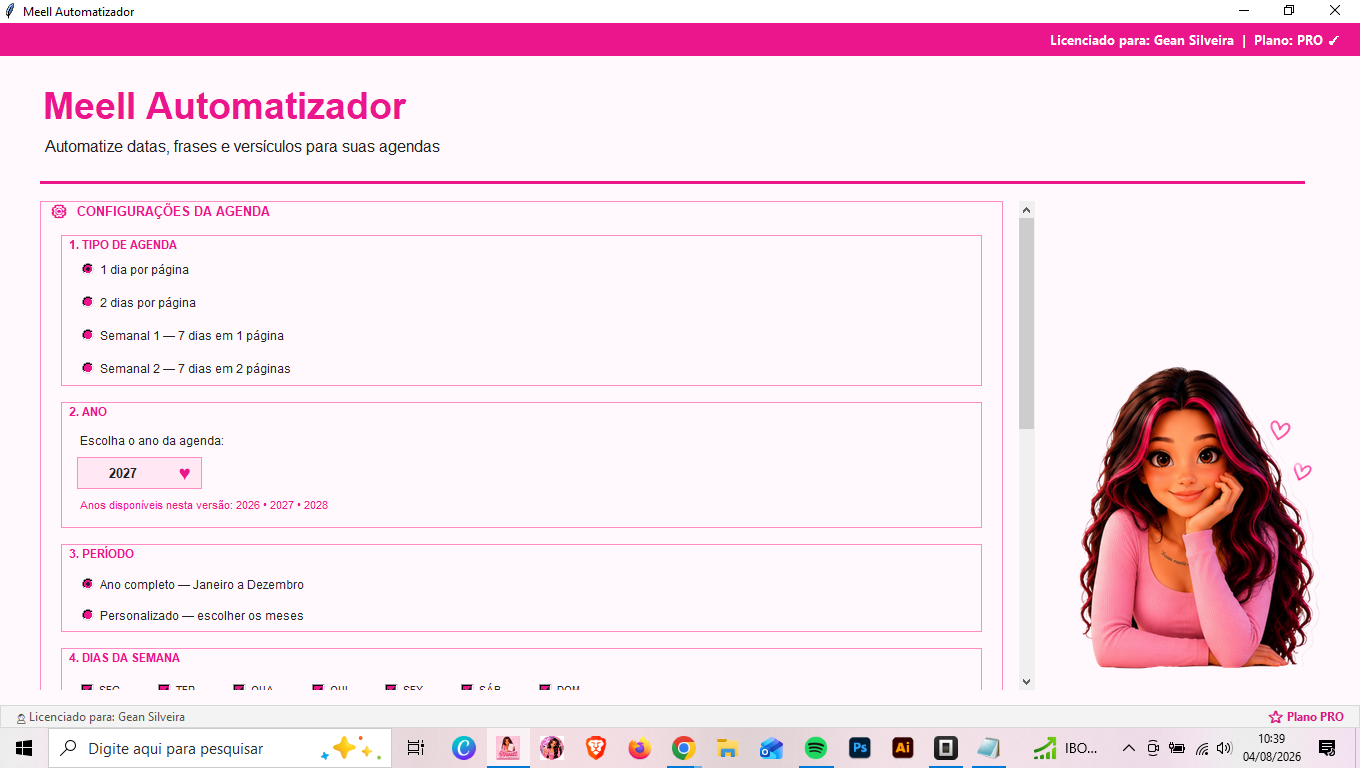Show hidden system tray icons
The width and height of the screenshot is (1360, 768).
(x=1129, y=748)
